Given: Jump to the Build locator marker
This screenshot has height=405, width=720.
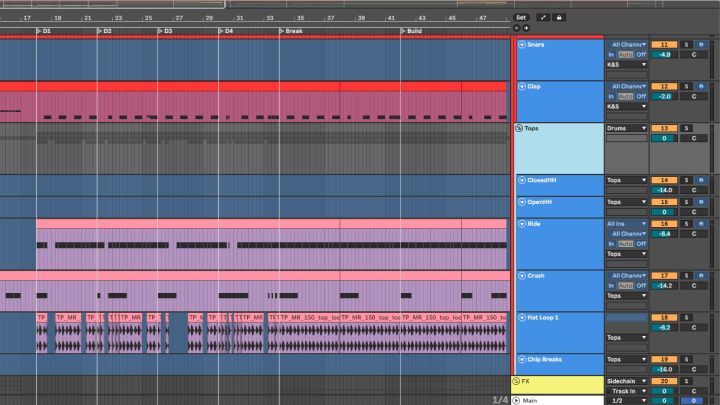Looking at the screenshot, I should point(411,31).
